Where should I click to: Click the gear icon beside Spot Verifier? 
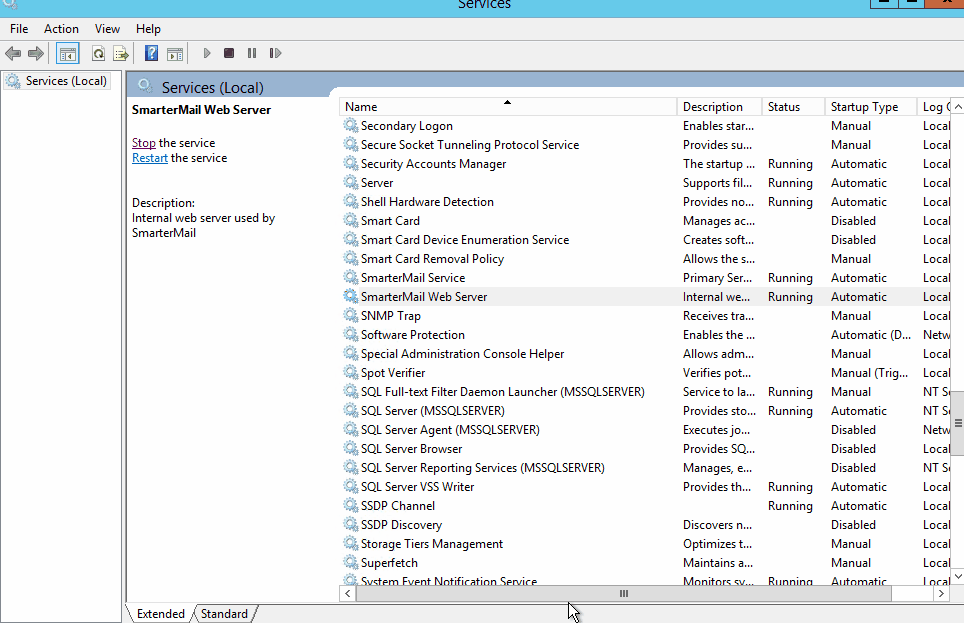[x=350, y=373]
